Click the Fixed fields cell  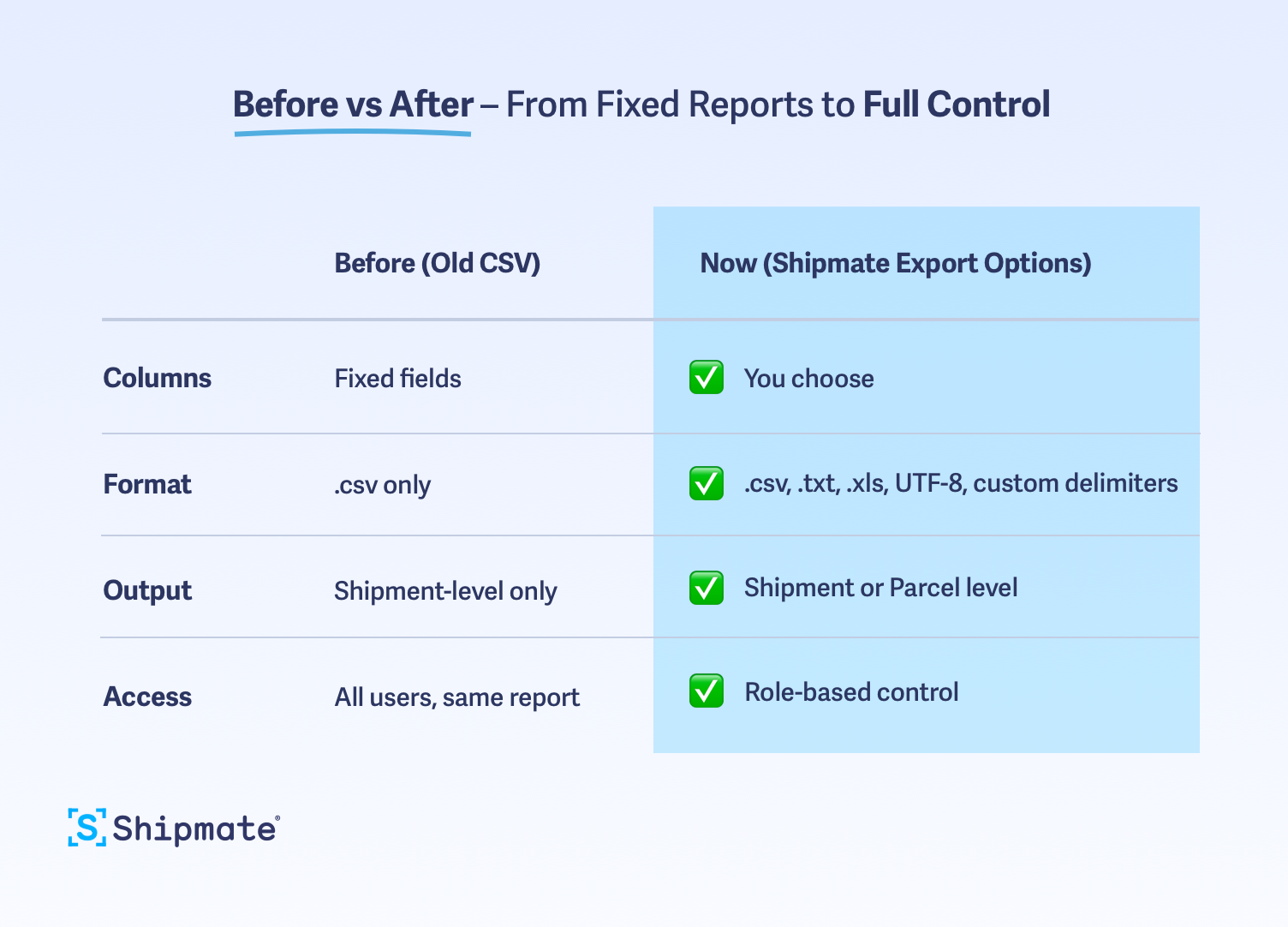point(397,379)
